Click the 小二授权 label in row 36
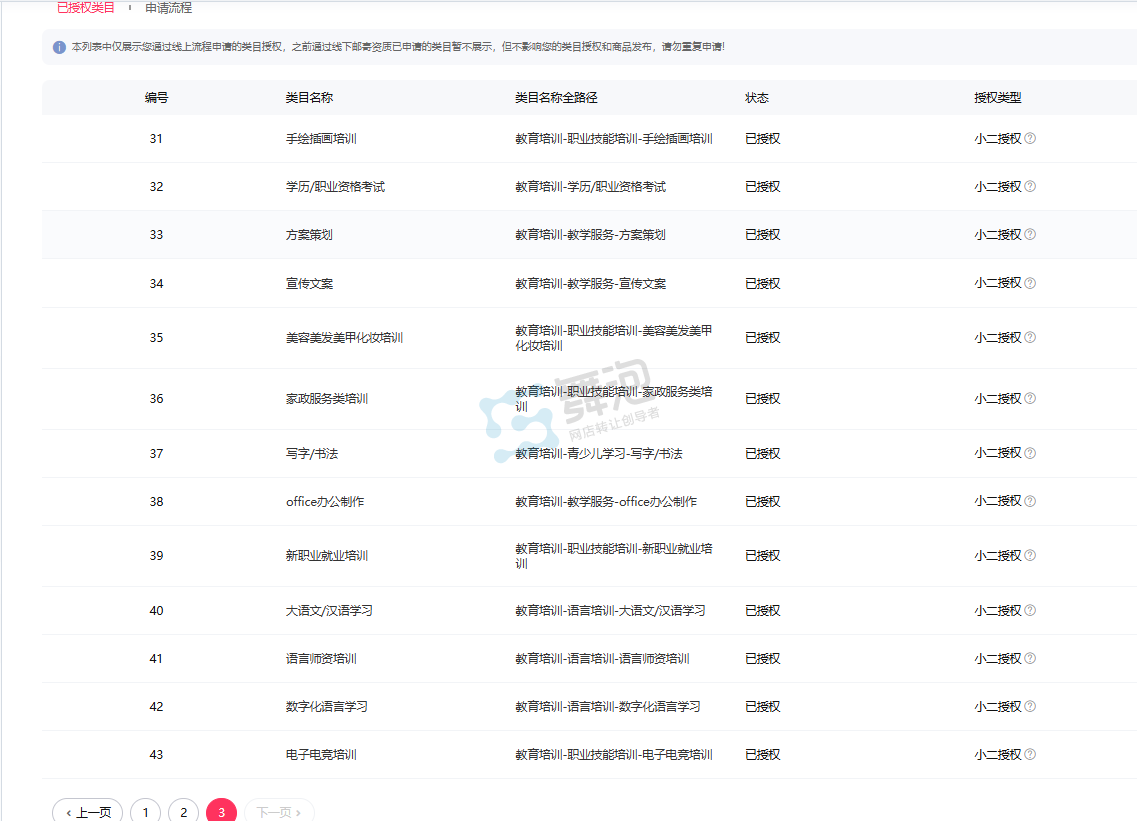1137x821 pixels. point(998,399)
